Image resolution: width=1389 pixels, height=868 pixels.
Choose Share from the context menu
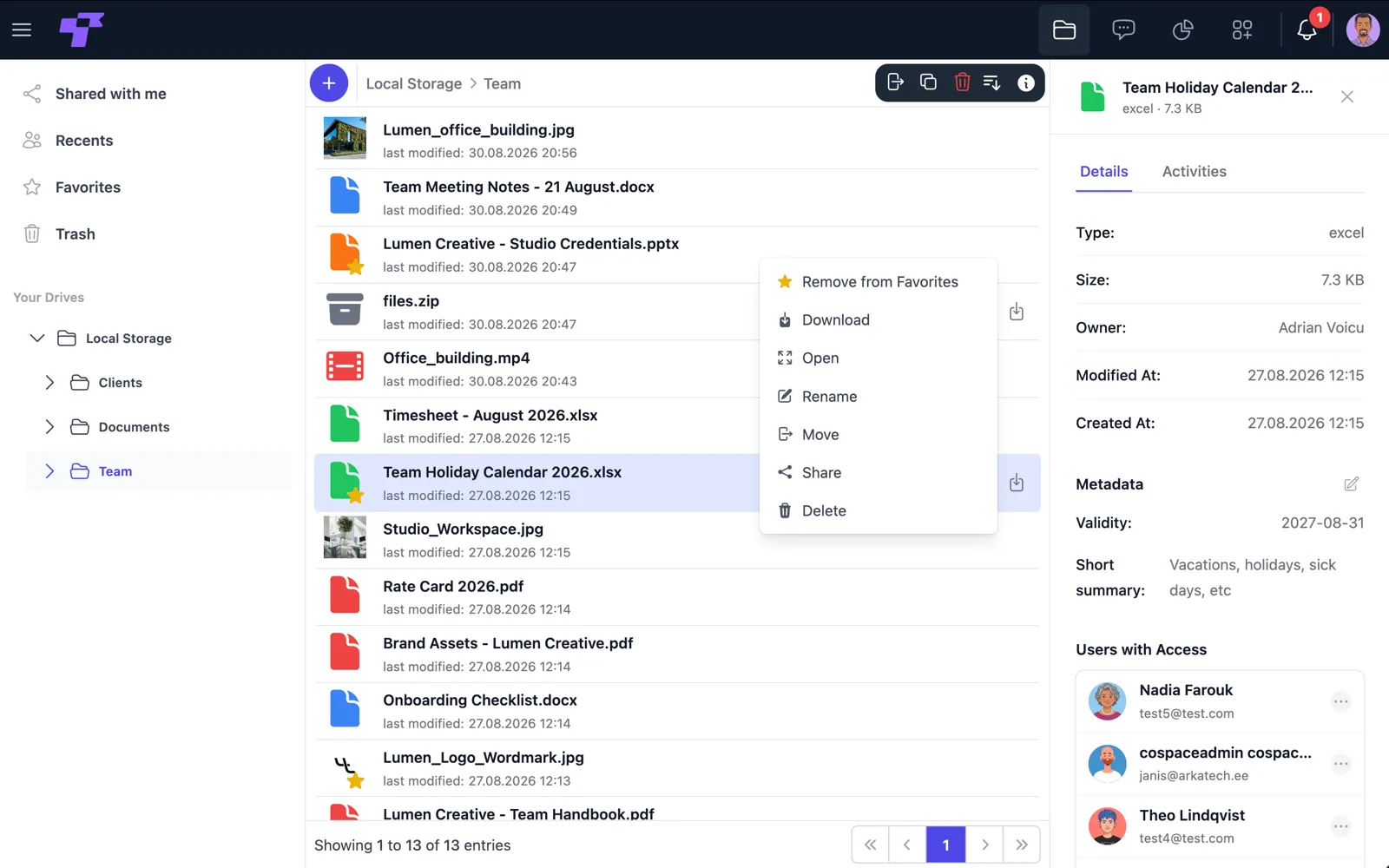coord(878,473)
